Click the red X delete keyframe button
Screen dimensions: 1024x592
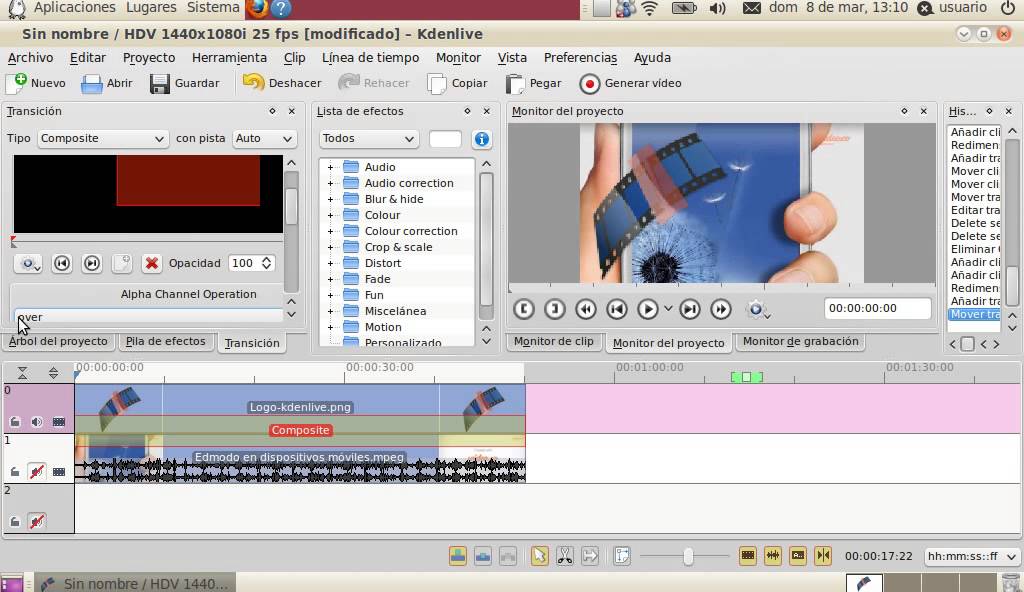151,263
